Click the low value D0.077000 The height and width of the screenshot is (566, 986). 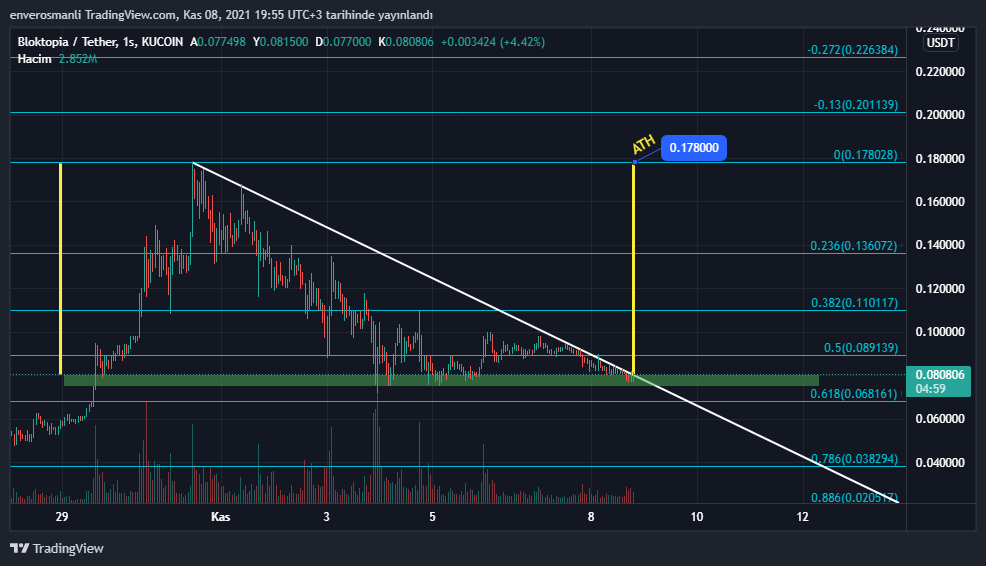point(343,42)
